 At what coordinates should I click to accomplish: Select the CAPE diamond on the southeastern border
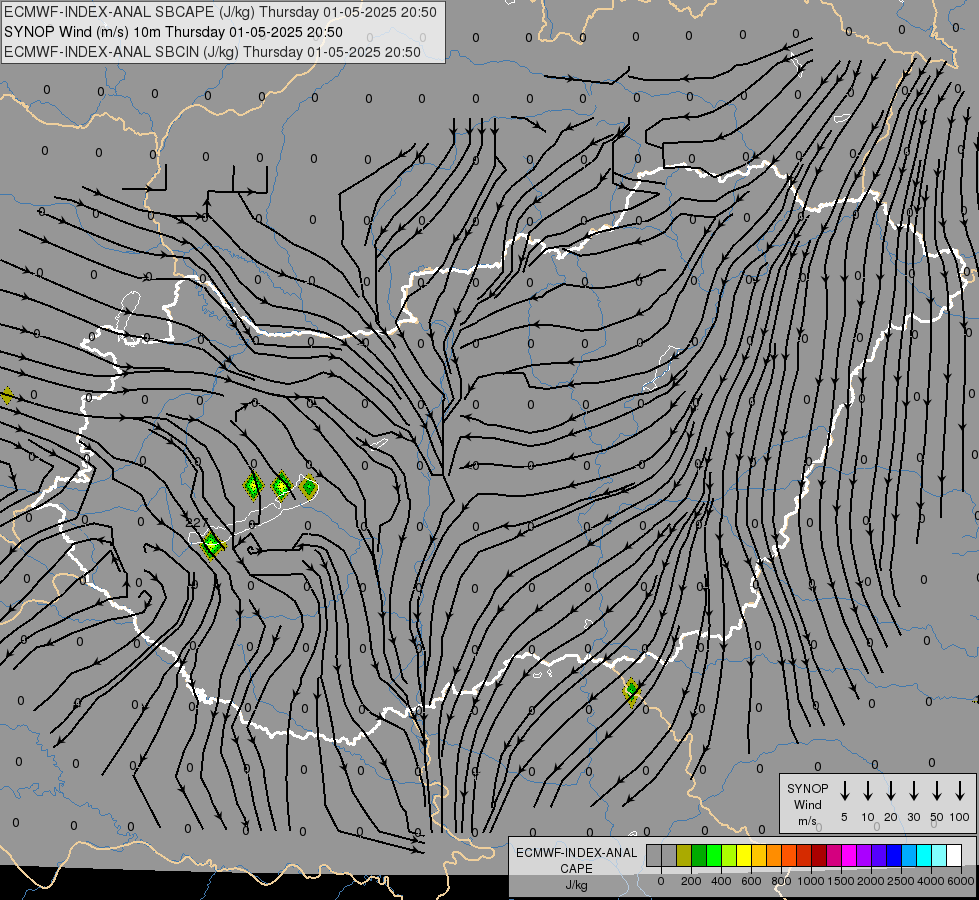point(631,691)
